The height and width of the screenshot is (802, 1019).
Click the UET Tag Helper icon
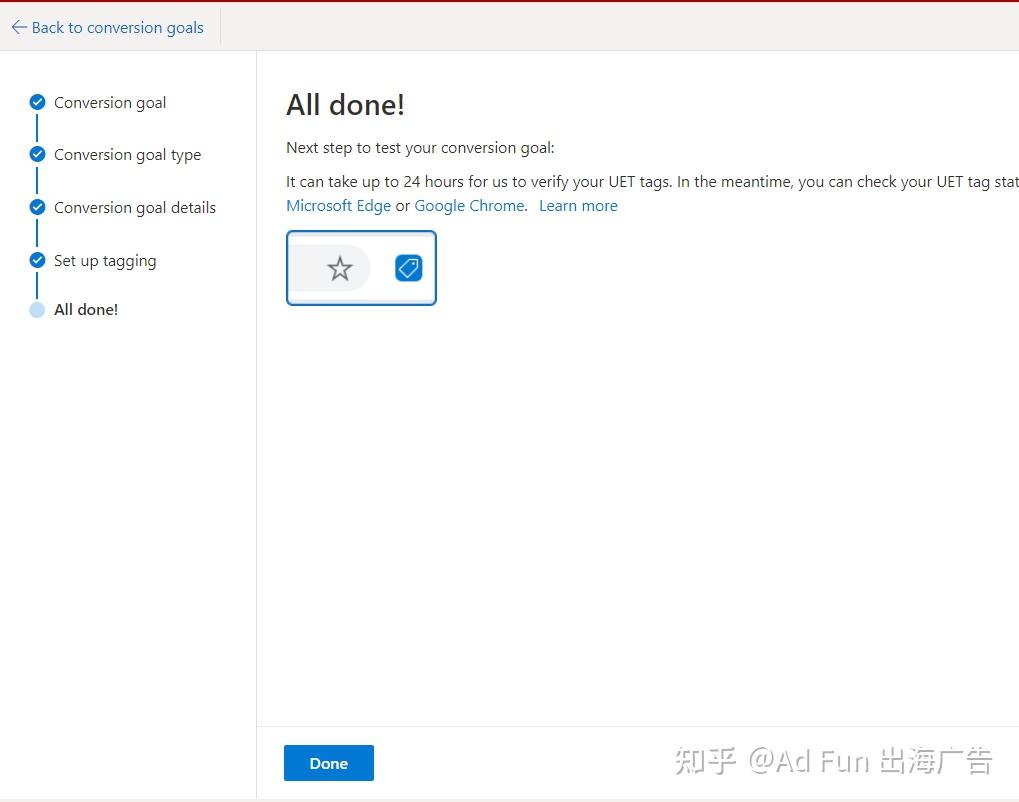(x=409, y=268)
